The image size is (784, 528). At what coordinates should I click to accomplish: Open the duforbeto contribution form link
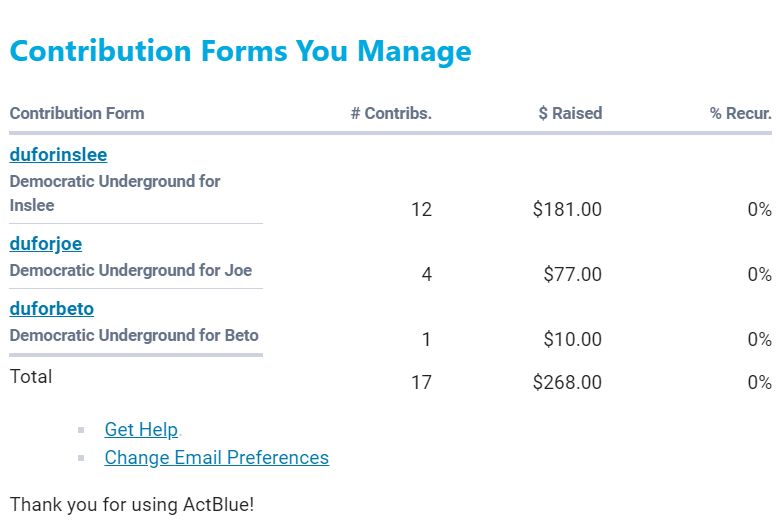52,309
